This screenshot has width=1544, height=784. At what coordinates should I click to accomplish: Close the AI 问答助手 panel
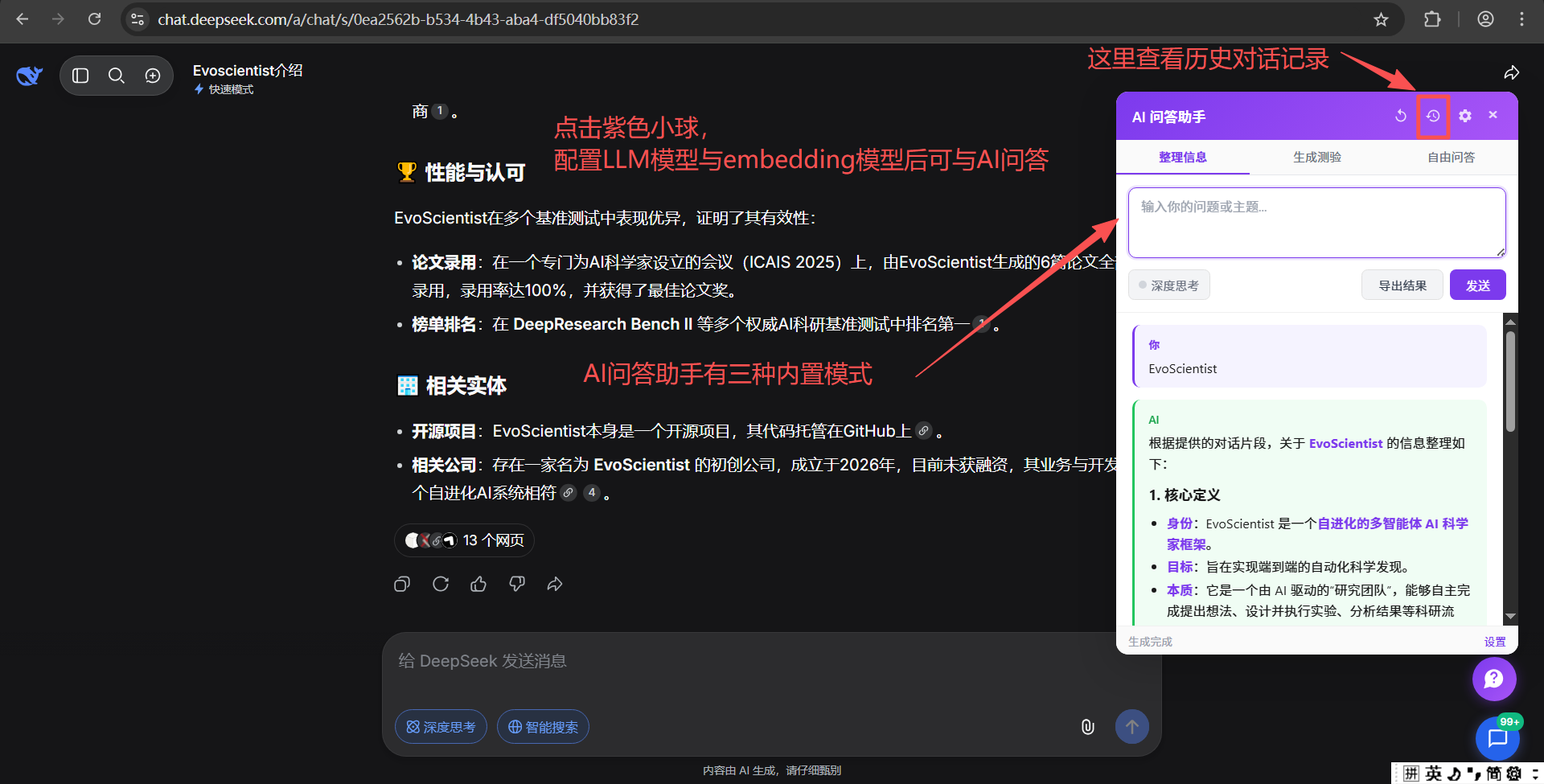click(x=1493, y=115)
